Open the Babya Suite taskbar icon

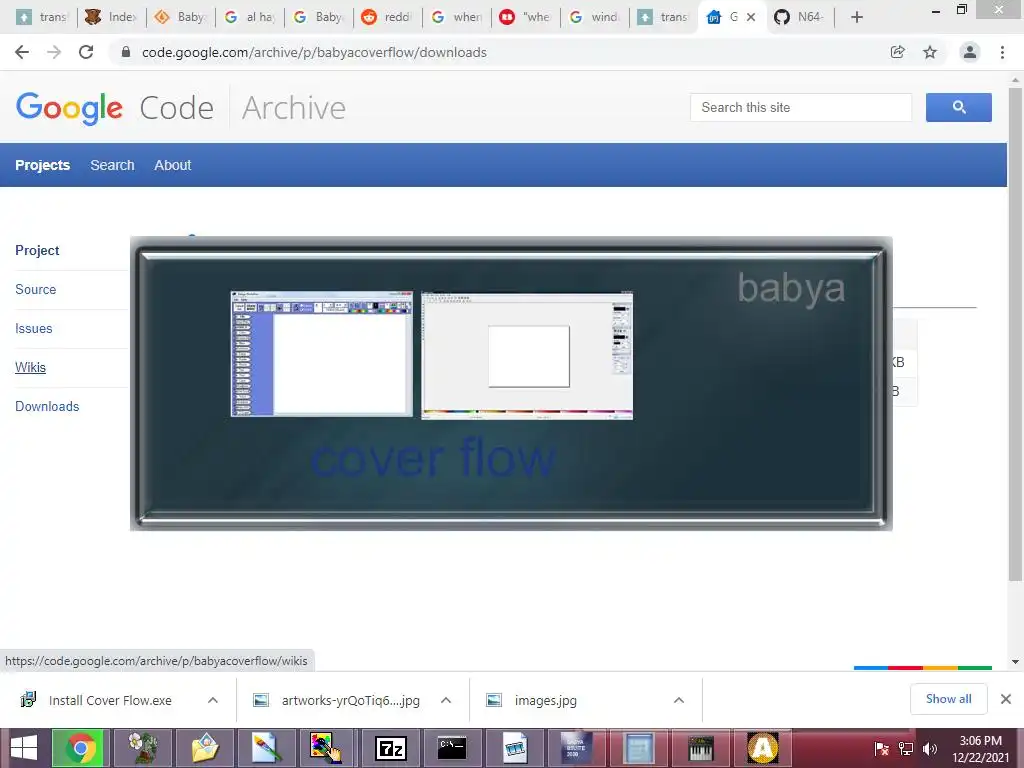(576, 748)
